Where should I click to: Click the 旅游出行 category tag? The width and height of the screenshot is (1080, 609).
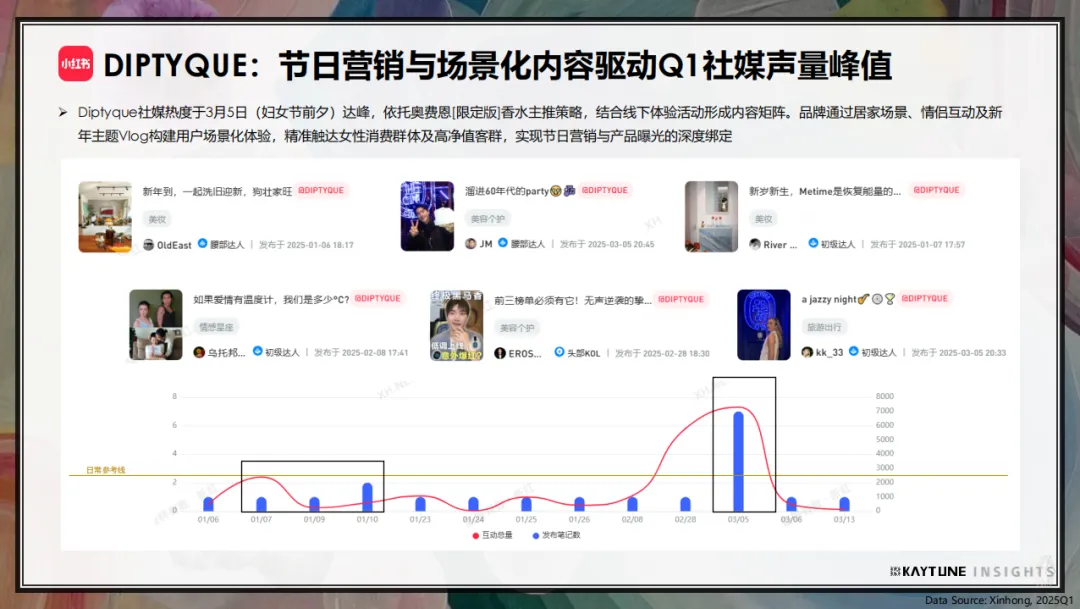tap(824, 327)
